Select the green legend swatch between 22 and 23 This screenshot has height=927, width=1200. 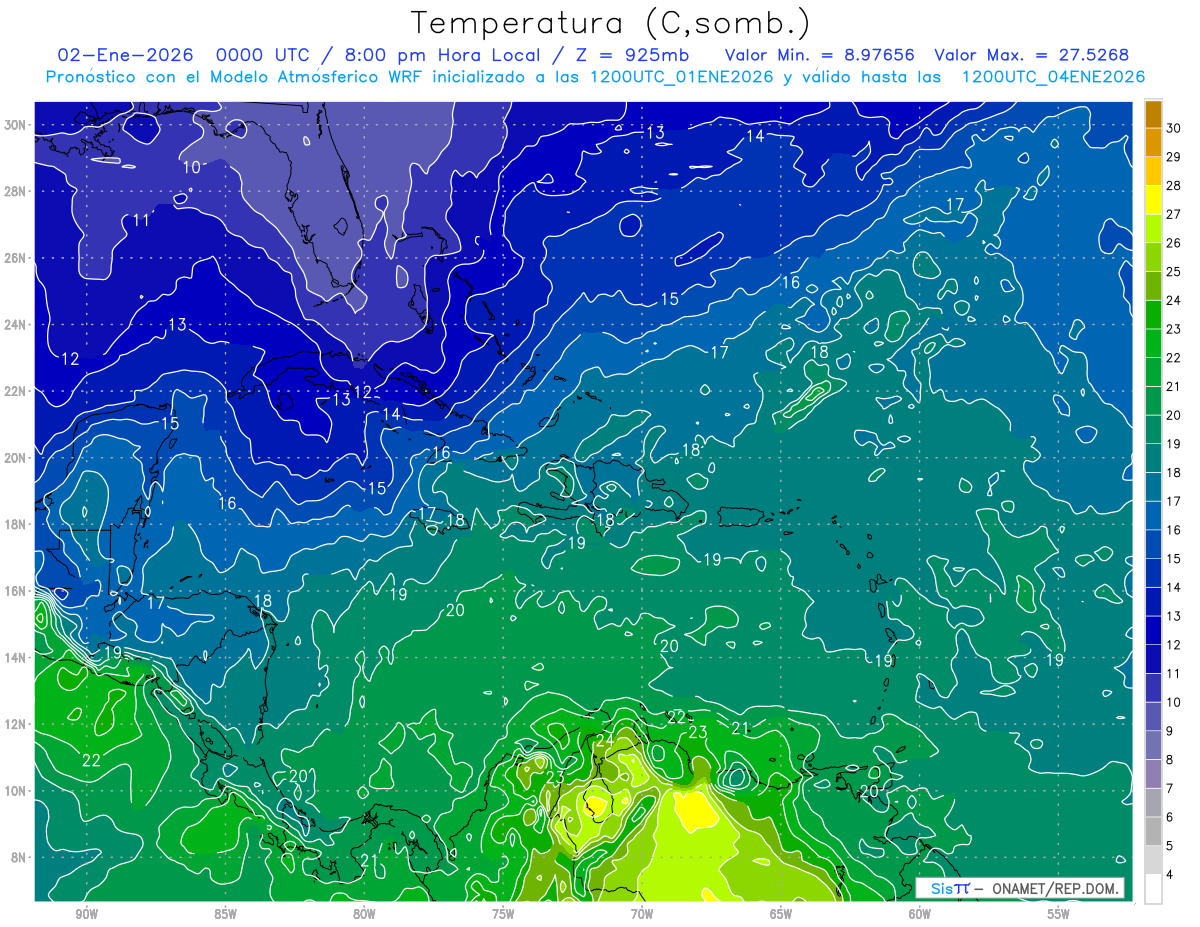(x=1153, y=343)
